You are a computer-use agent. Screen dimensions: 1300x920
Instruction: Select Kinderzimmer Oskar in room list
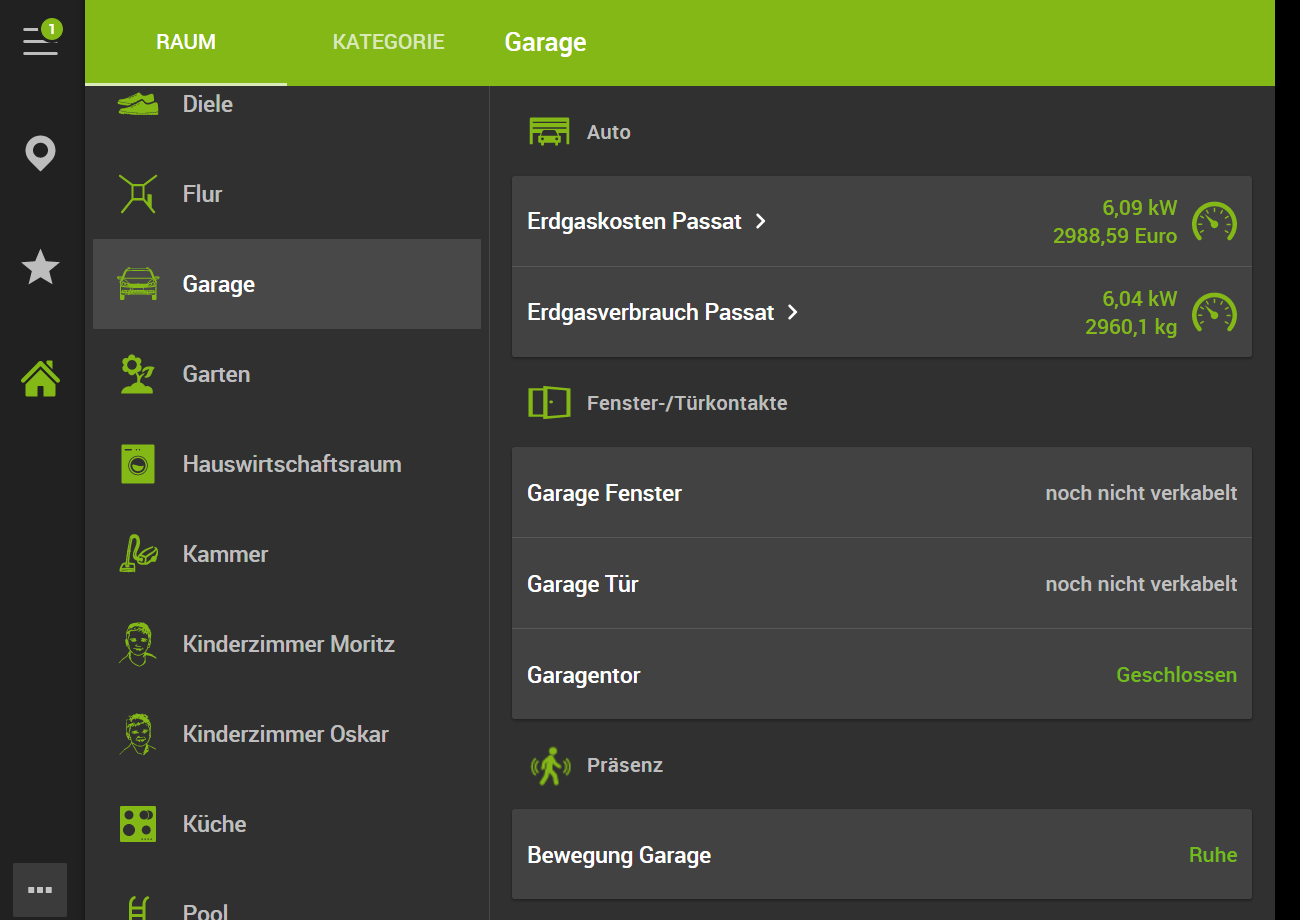286,734
